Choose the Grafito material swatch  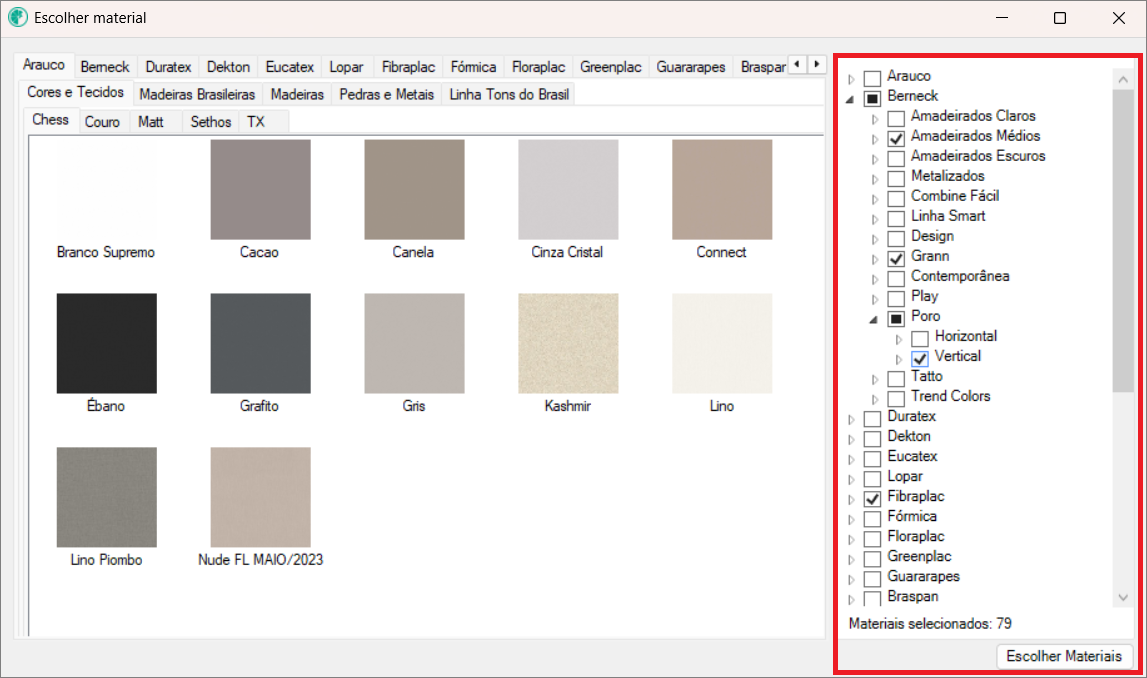[x=260, y=343]
